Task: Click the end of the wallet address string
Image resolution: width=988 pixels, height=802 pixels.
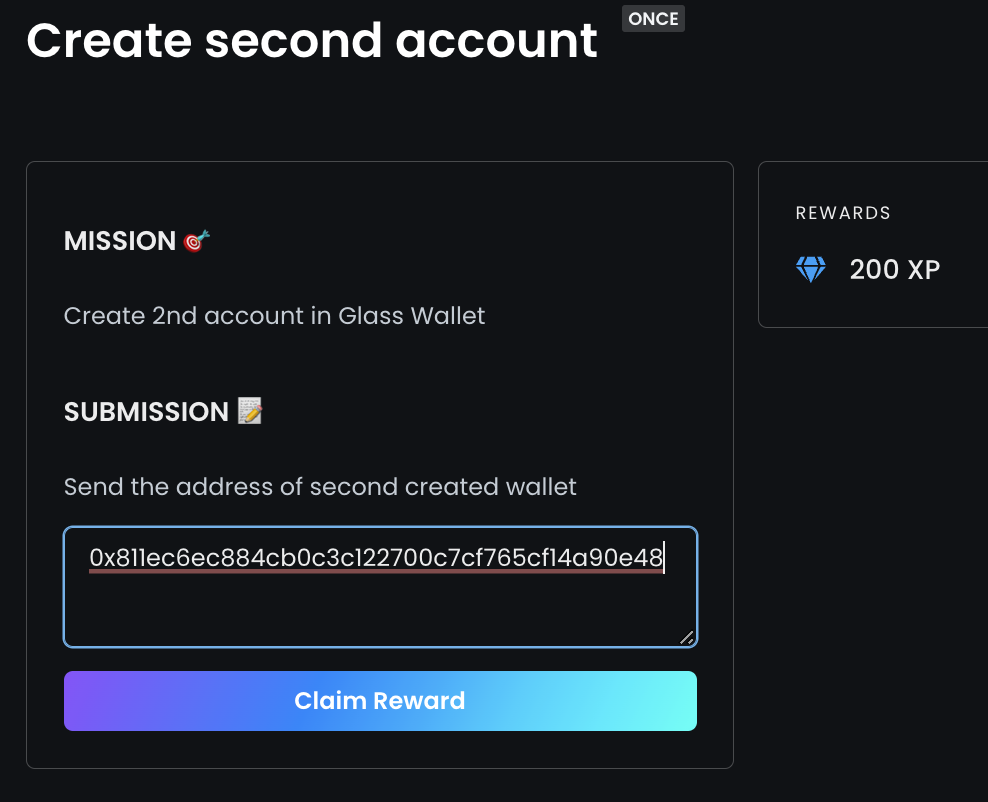Action: point(663,558)
